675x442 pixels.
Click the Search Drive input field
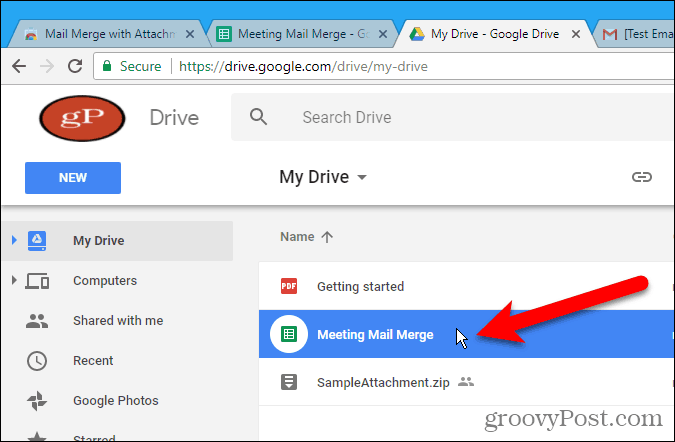[453, 117]
